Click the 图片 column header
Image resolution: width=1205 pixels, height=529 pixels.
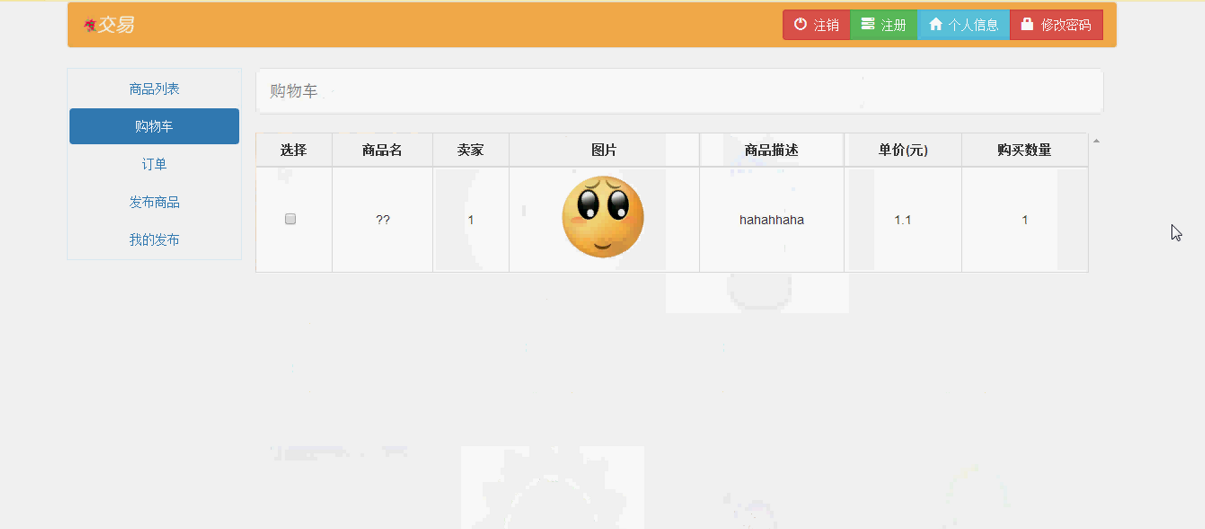[x=604, y=150]
